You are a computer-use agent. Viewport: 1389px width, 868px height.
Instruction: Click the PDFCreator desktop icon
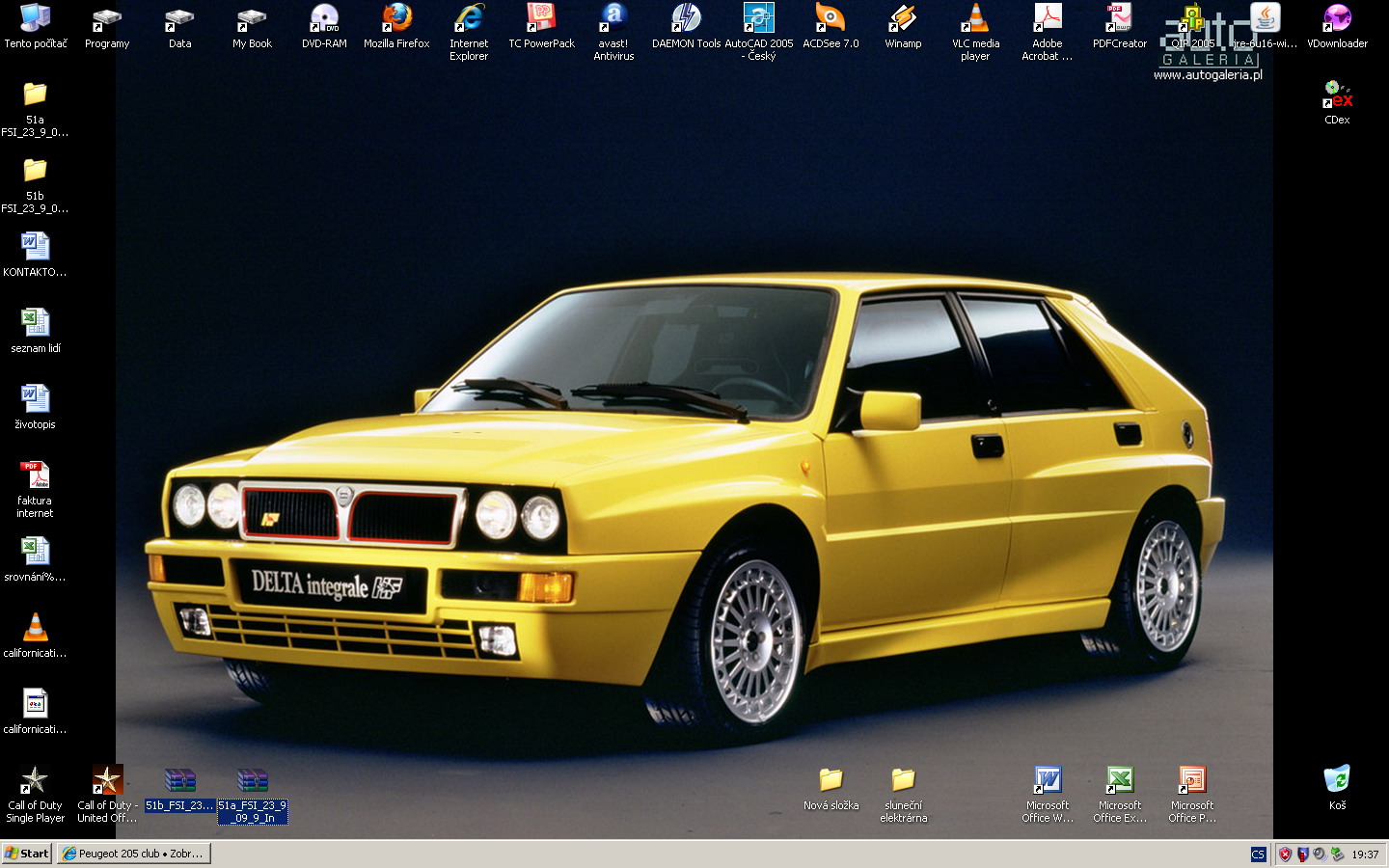pyautogui.click(x=1120, y=19)
